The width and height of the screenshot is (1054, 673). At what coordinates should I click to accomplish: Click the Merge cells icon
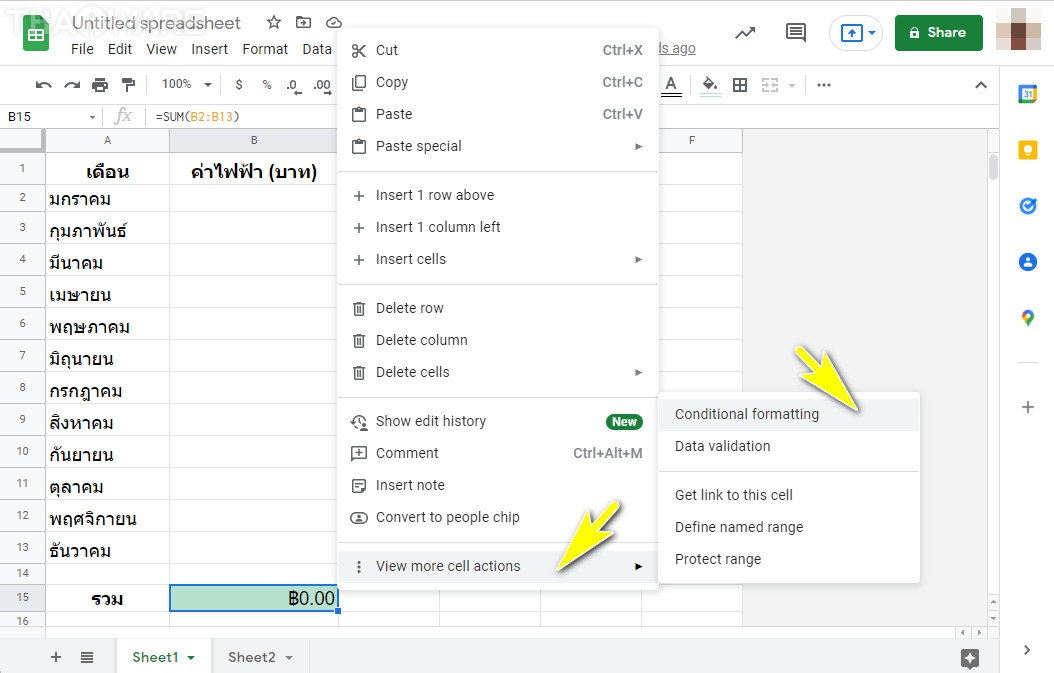click(x=770, y=85)
